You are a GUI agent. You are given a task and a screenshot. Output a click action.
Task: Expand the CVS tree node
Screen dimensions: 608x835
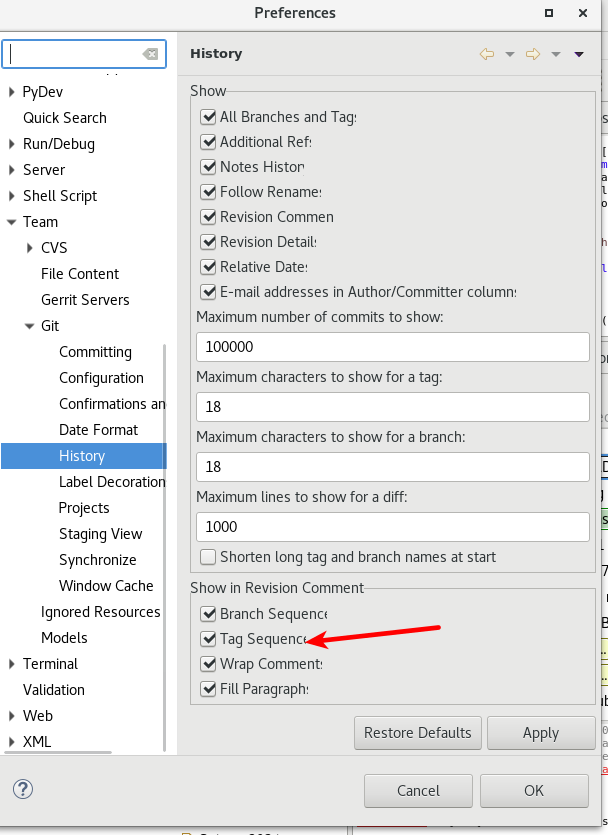(30, 248)
